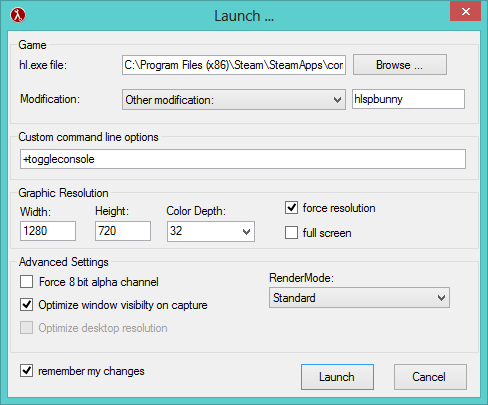Click the hlspbunny modification name field

[x=408, y=99]
